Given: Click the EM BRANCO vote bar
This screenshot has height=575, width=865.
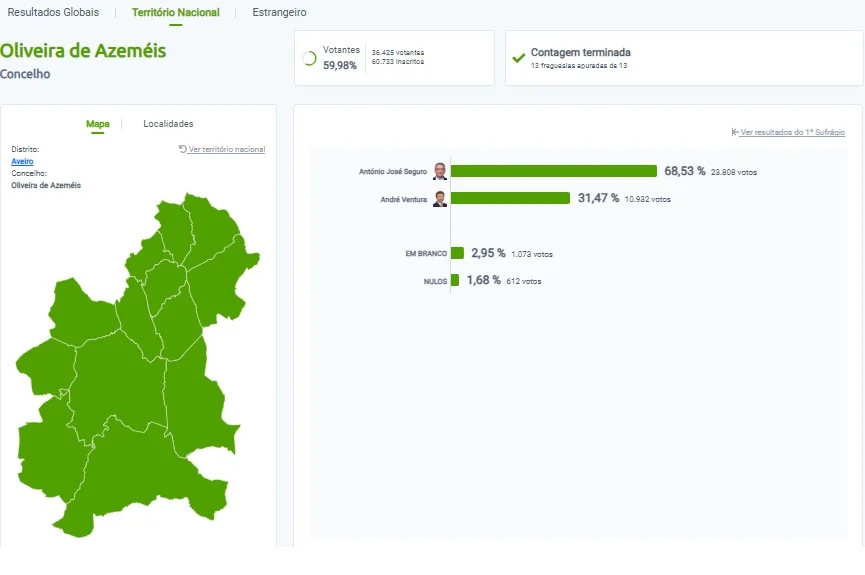Looking at the screenshot, I should (x=457, y=253).
